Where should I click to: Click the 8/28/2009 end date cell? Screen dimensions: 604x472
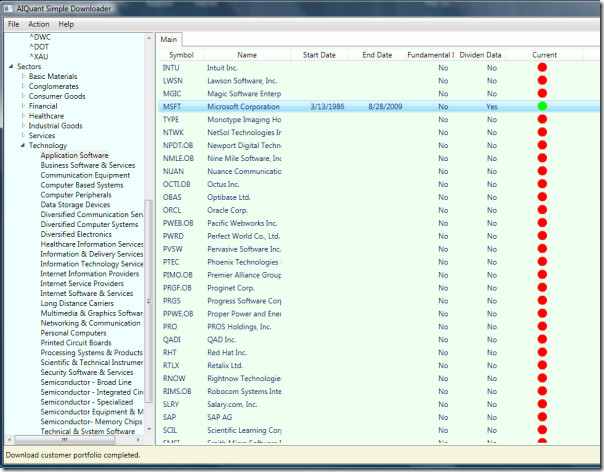(x=385, y=106)
